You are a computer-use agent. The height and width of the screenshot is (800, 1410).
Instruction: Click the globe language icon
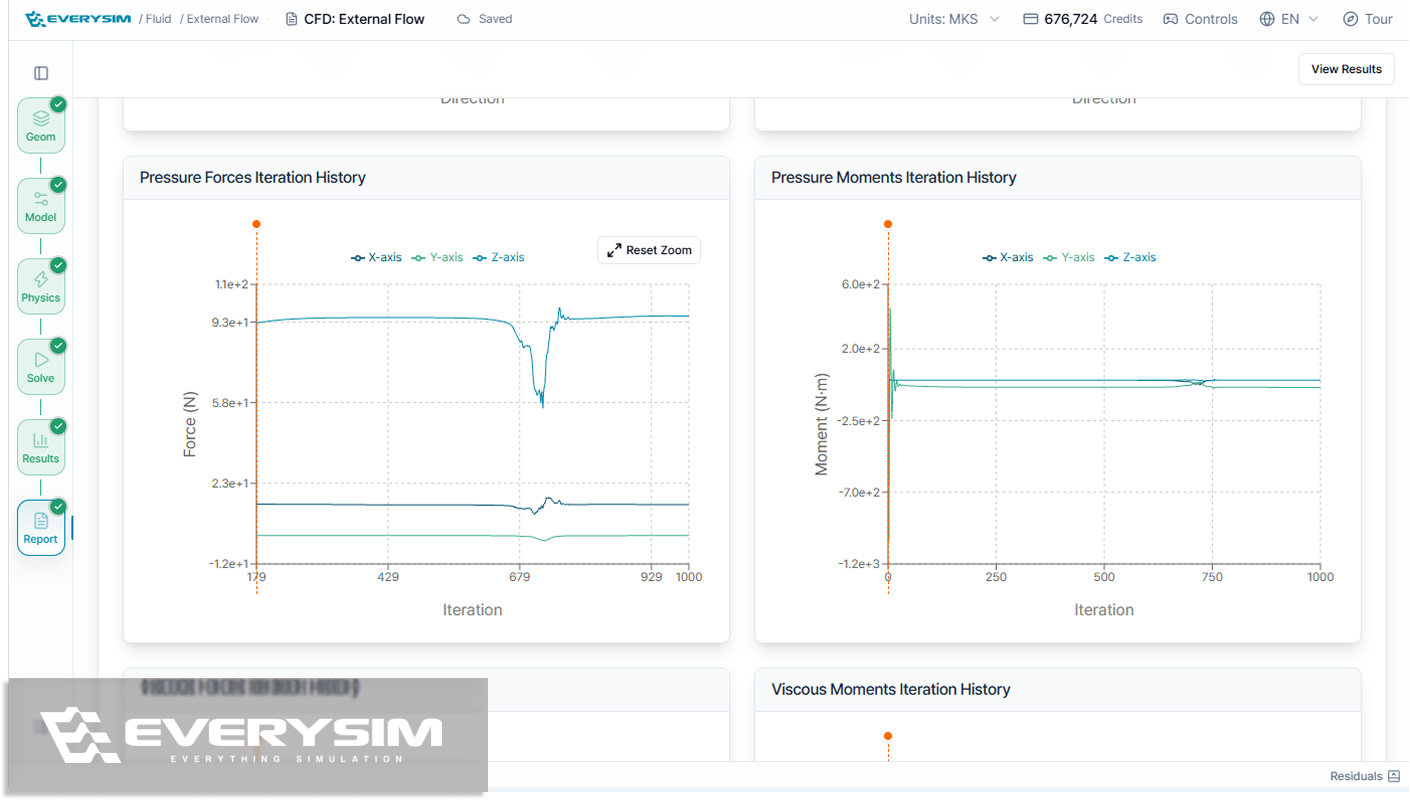(x=1267, y=19)
